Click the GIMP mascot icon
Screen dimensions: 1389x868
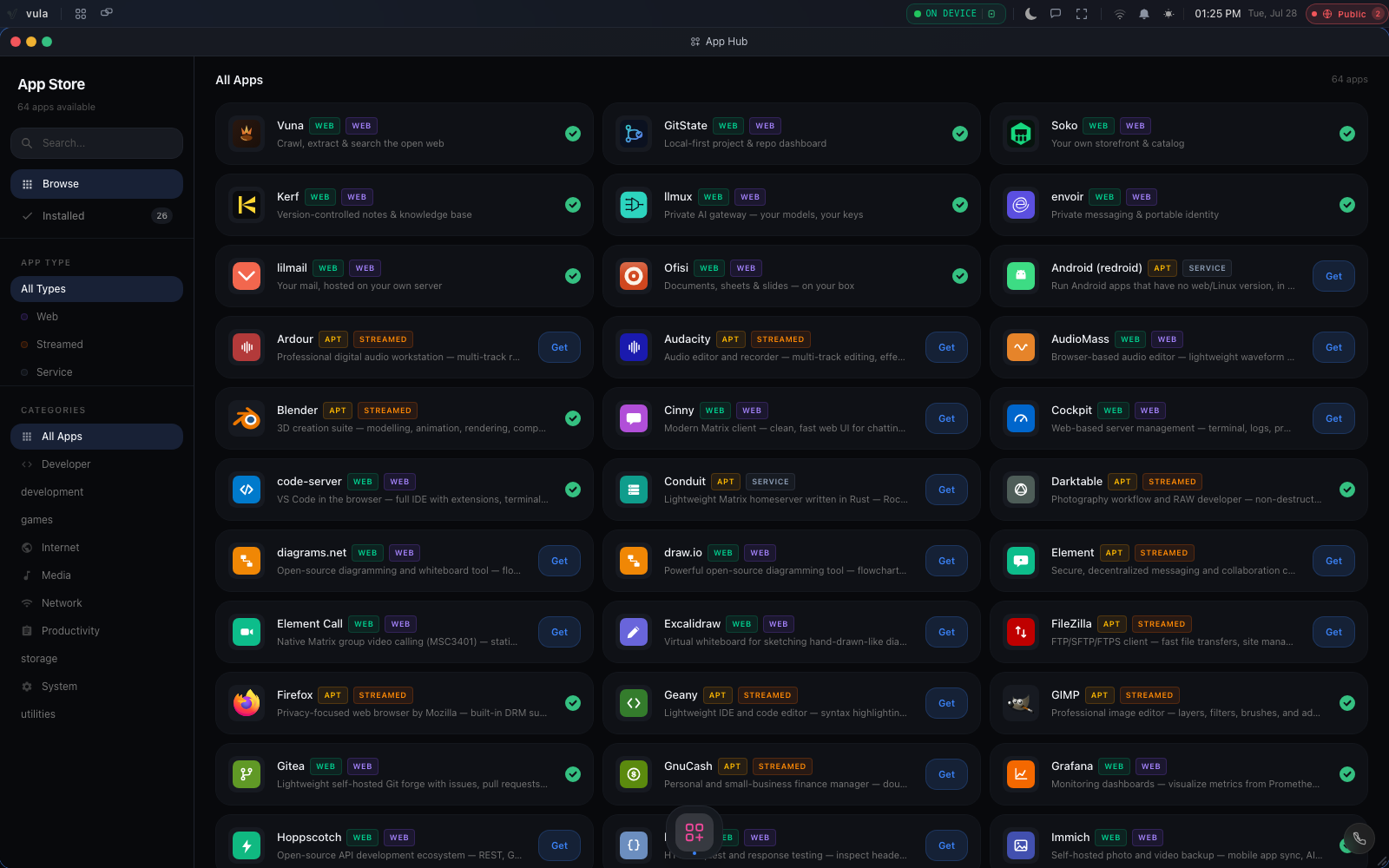1021,703
